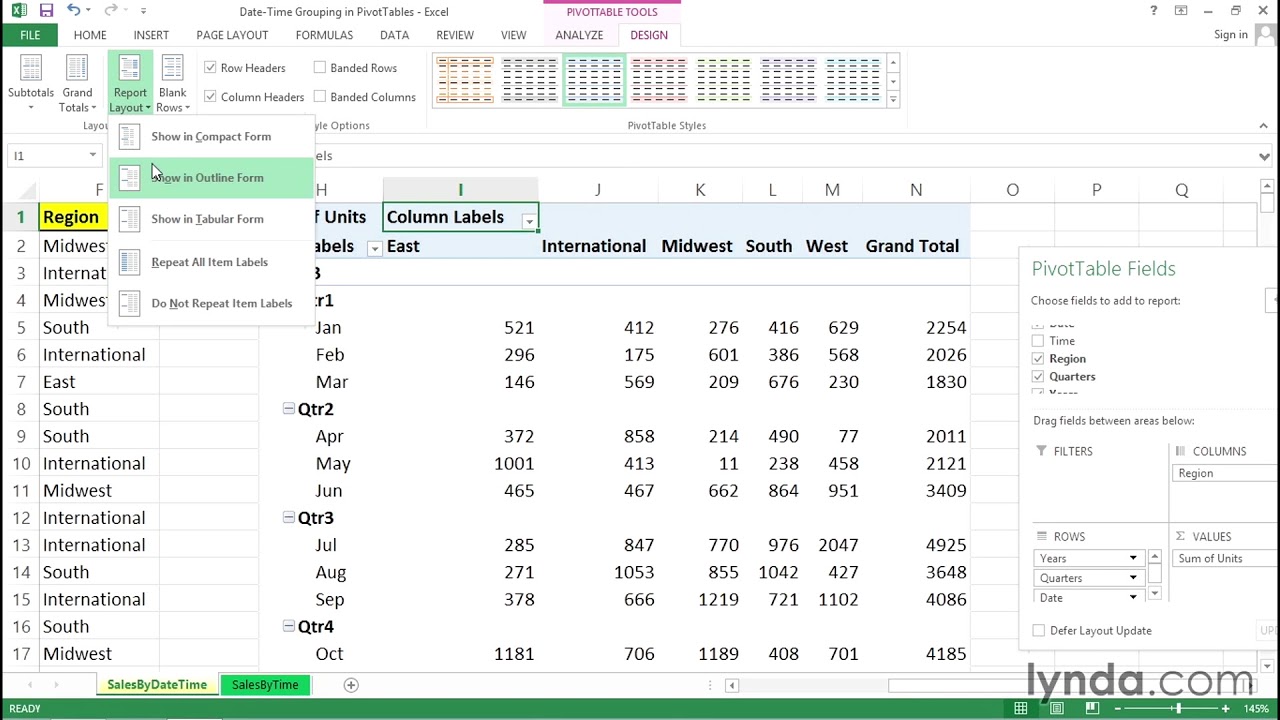Switch to the FORMULAS ribbon tab
The width and height of the screenshot is (1280, 720).
pyautogui.click(x=324, y=35)
